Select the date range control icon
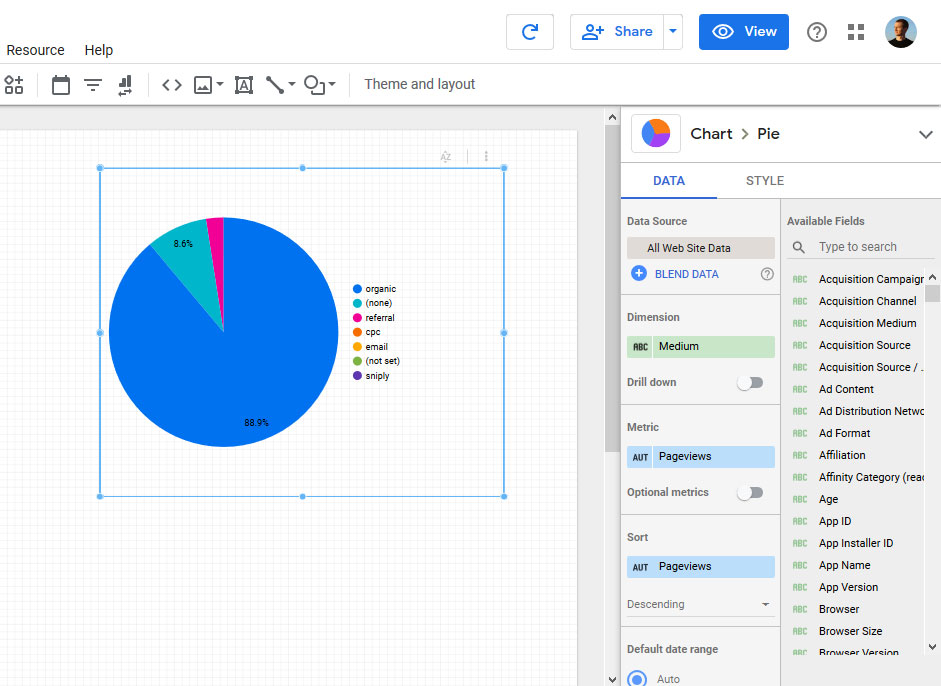 60,85
